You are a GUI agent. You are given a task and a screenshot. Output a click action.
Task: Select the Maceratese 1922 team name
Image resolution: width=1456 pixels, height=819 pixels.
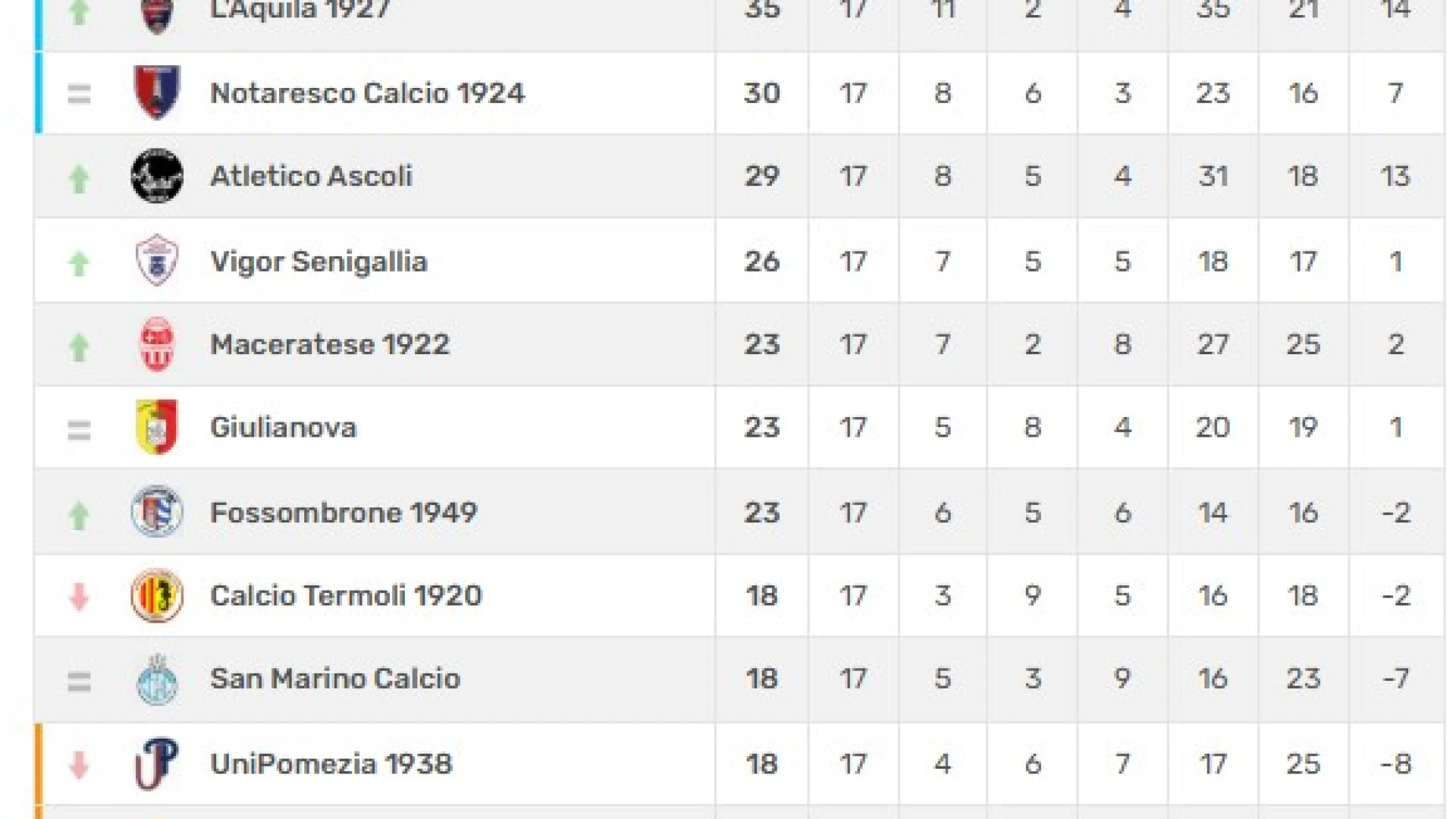pyautogui.click(x=330, y=345)
